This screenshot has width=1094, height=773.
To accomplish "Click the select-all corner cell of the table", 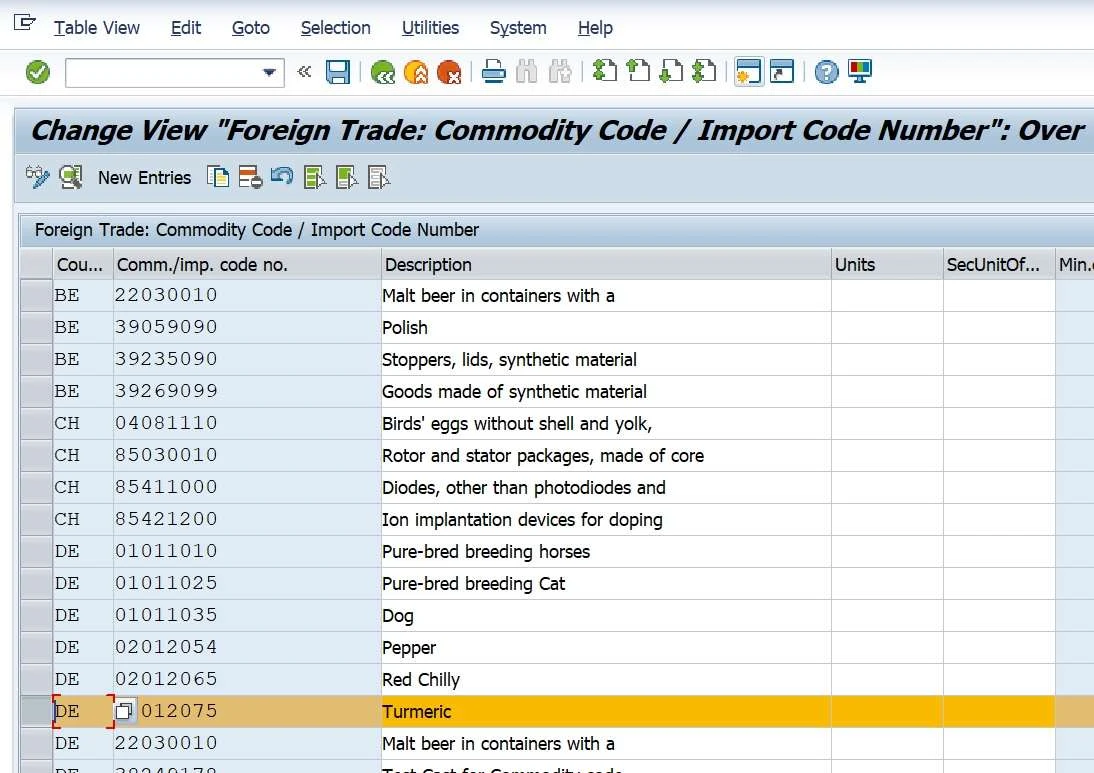I will tap(36, 264).
